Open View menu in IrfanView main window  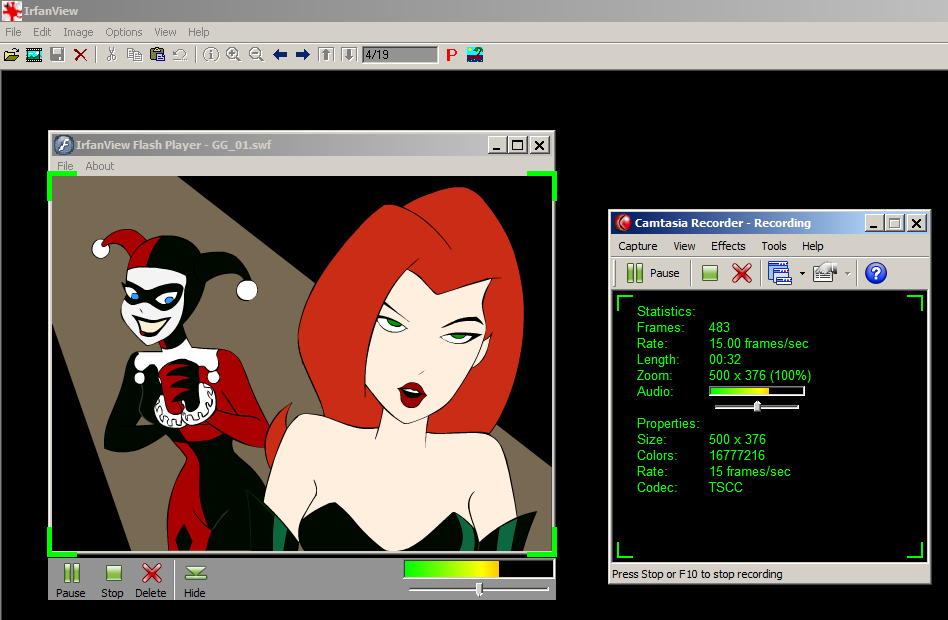pyautogui.click(x=165, y=32)
